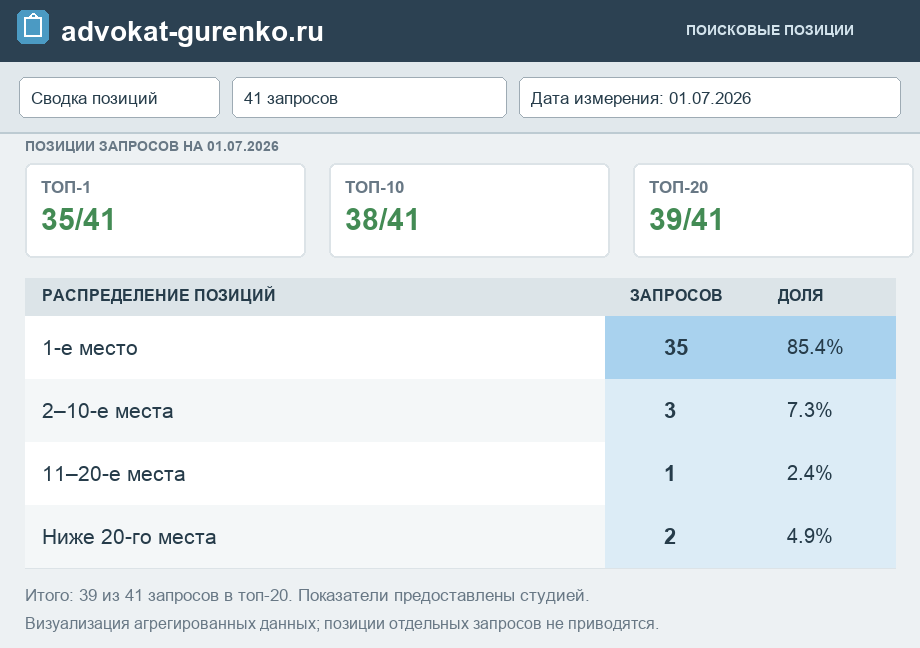Click the 7.3% share value

pos(810,410)
